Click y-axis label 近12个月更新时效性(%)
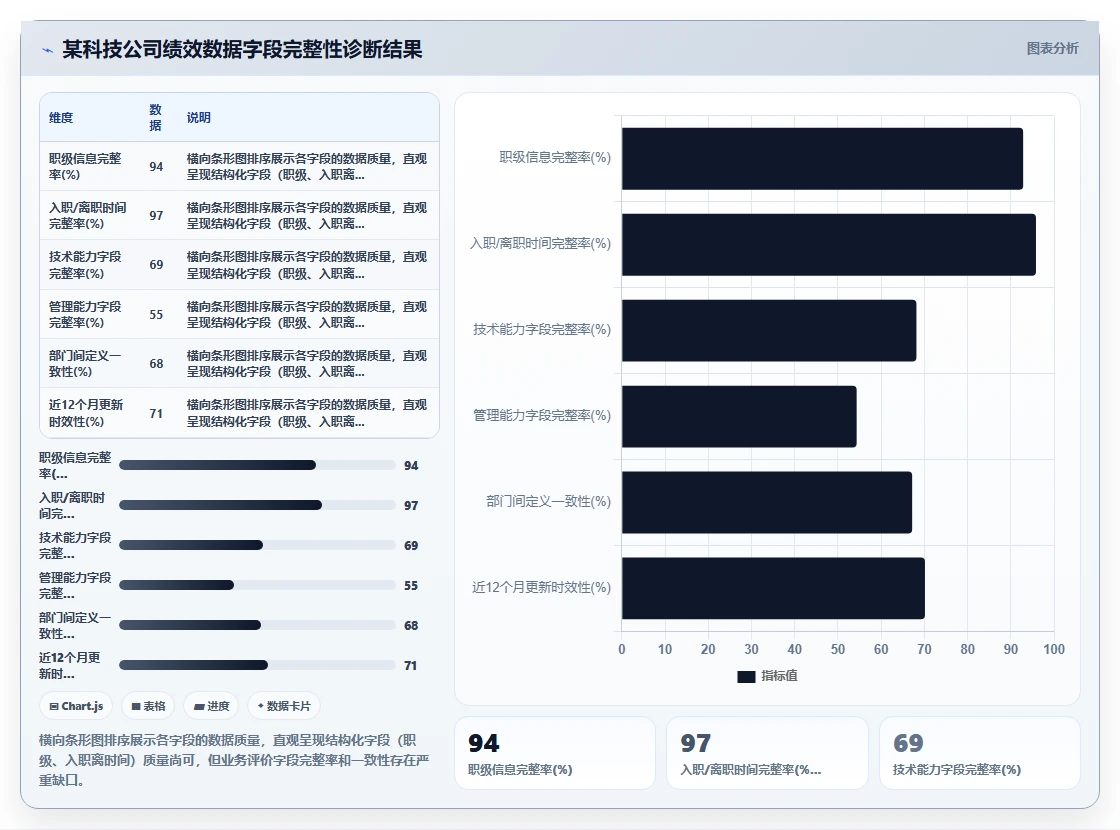 pos(541,587)
